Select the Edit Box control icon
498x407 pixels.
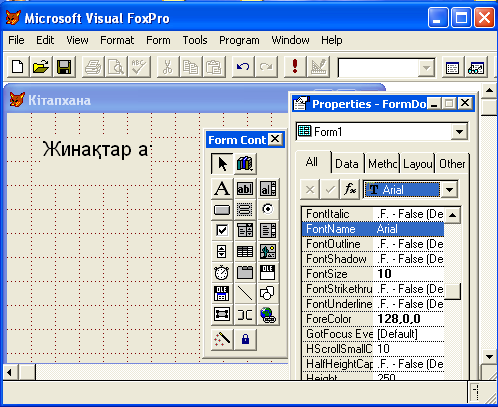(268, 188)
